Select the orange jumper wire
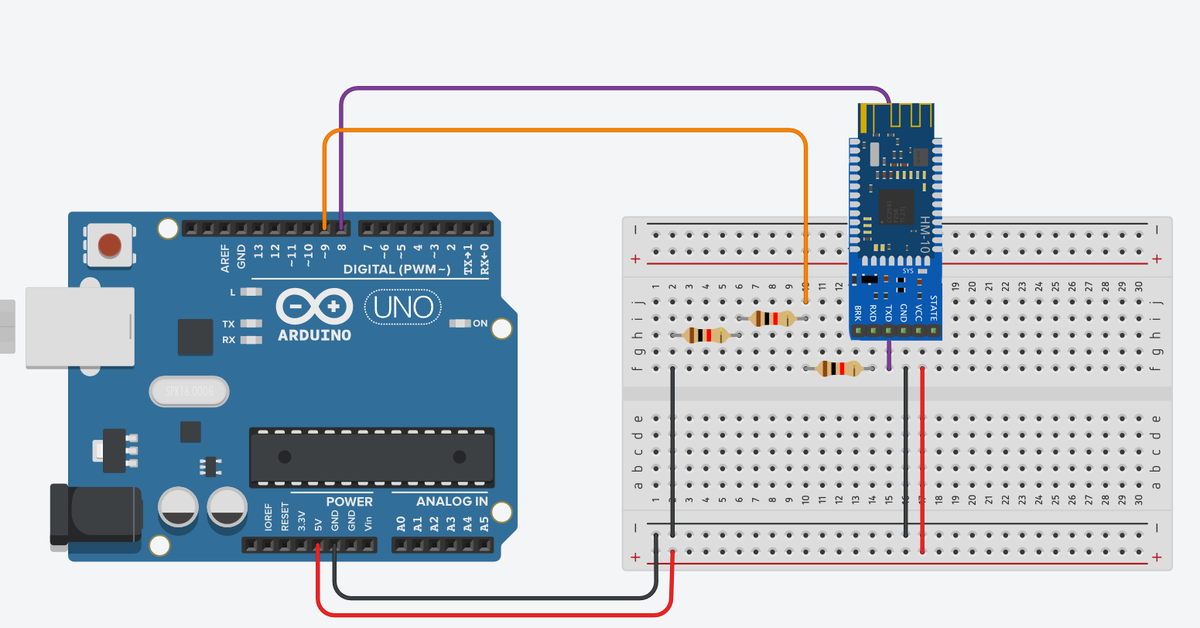 (565, 132)
